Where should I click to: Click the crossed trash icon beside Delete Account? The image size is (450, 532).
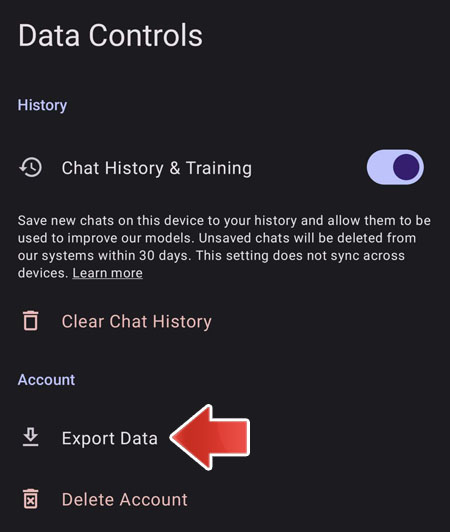click(31, 499)
